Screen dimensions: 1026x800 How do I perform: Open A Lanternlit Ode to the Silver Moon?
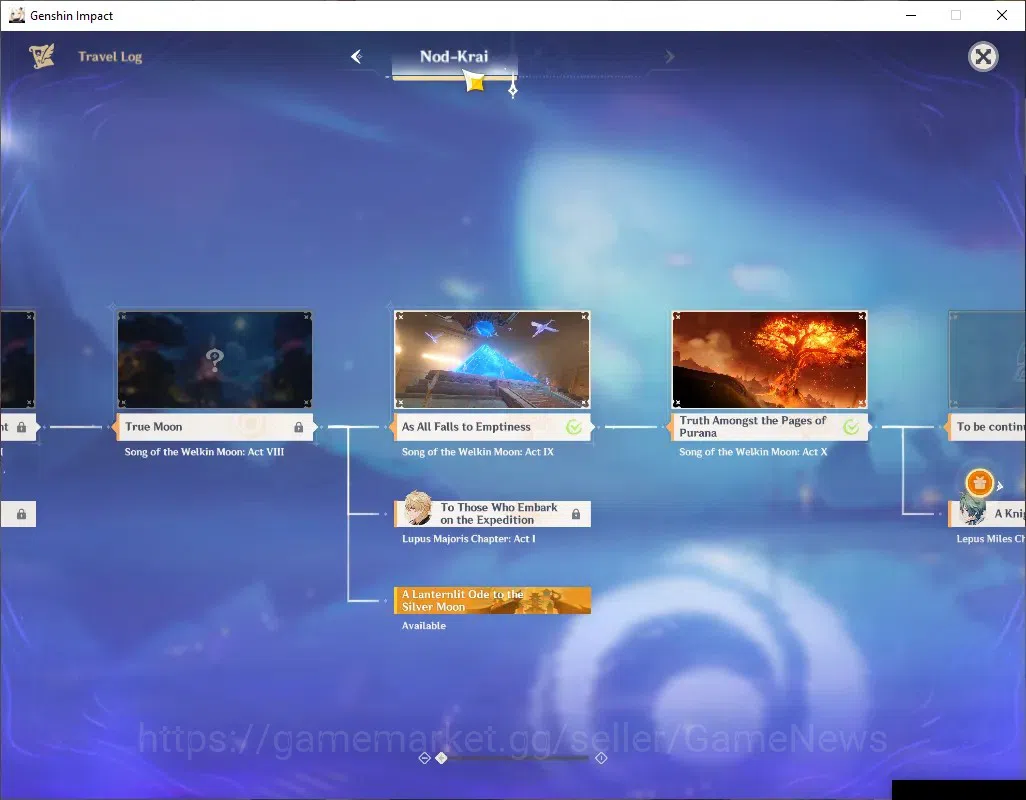[x=493, y=600]
